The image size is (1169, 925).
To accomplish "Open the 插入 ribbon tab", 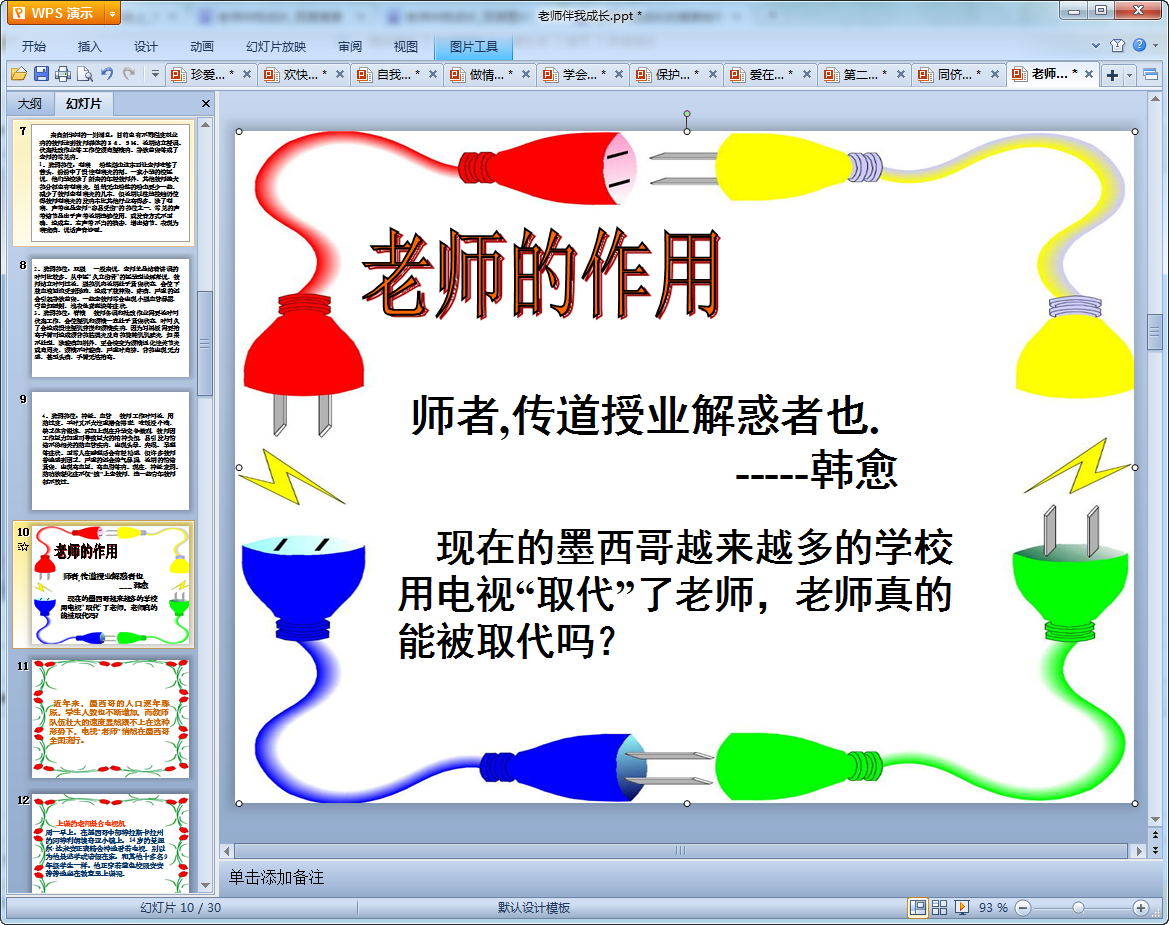I will click(89, 46).
